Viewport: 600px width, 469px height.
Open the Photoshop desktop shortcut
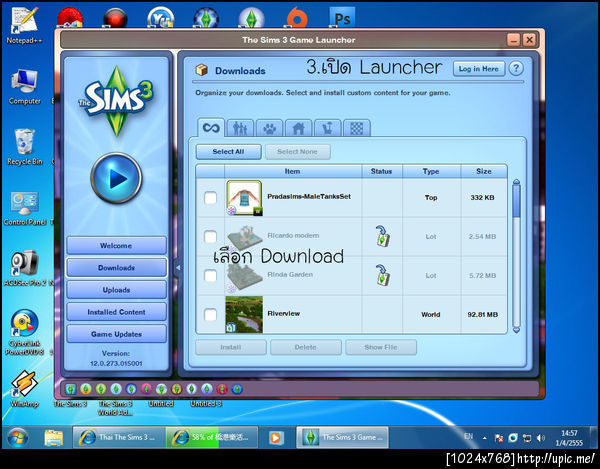pos(342,17)
